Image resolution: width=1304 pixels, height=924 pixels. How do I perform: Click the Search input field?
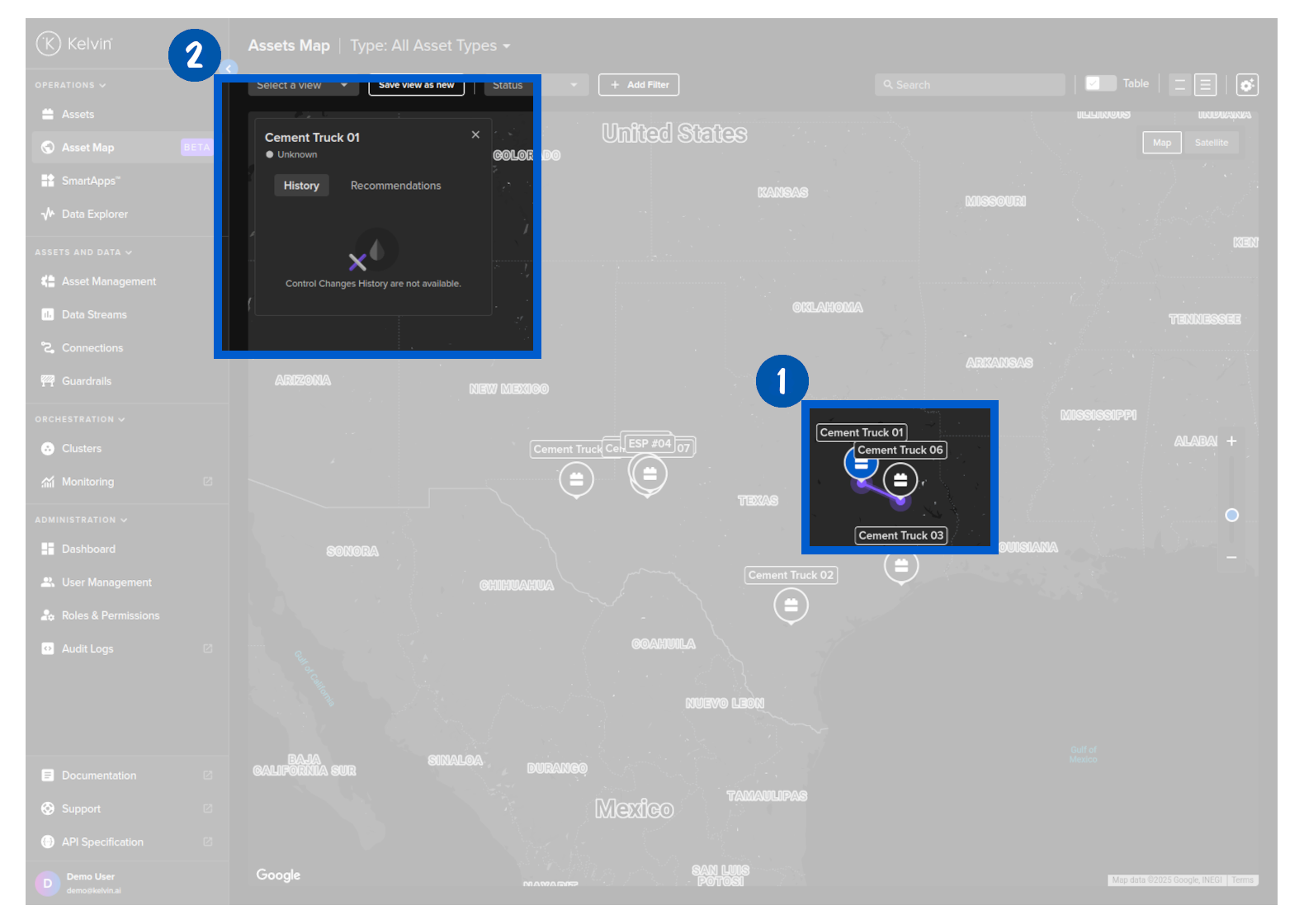tap(970, 85)
